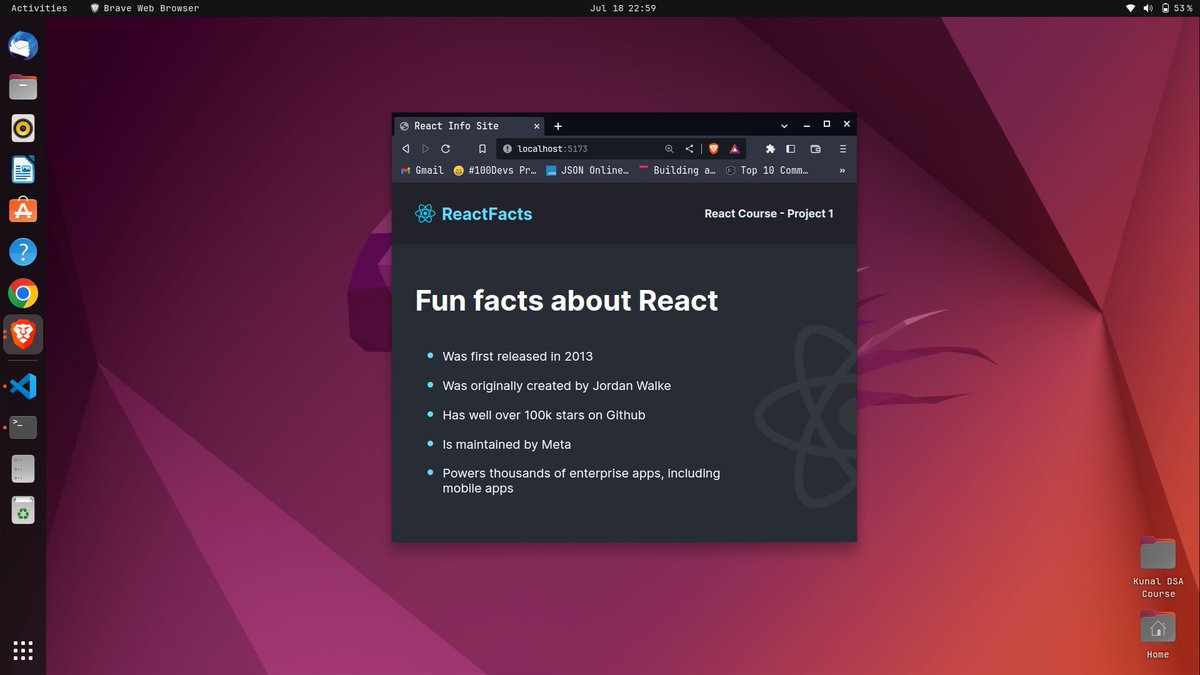
Task: Open the Files manager in the dock
Action: click(x=23, y=87)
